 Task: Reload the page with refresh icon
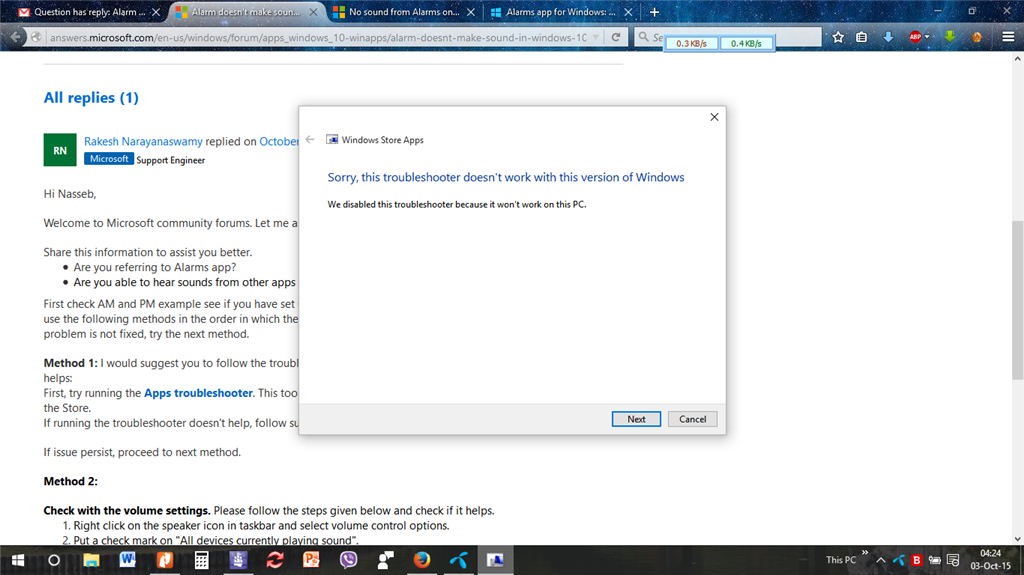[616, 37]
